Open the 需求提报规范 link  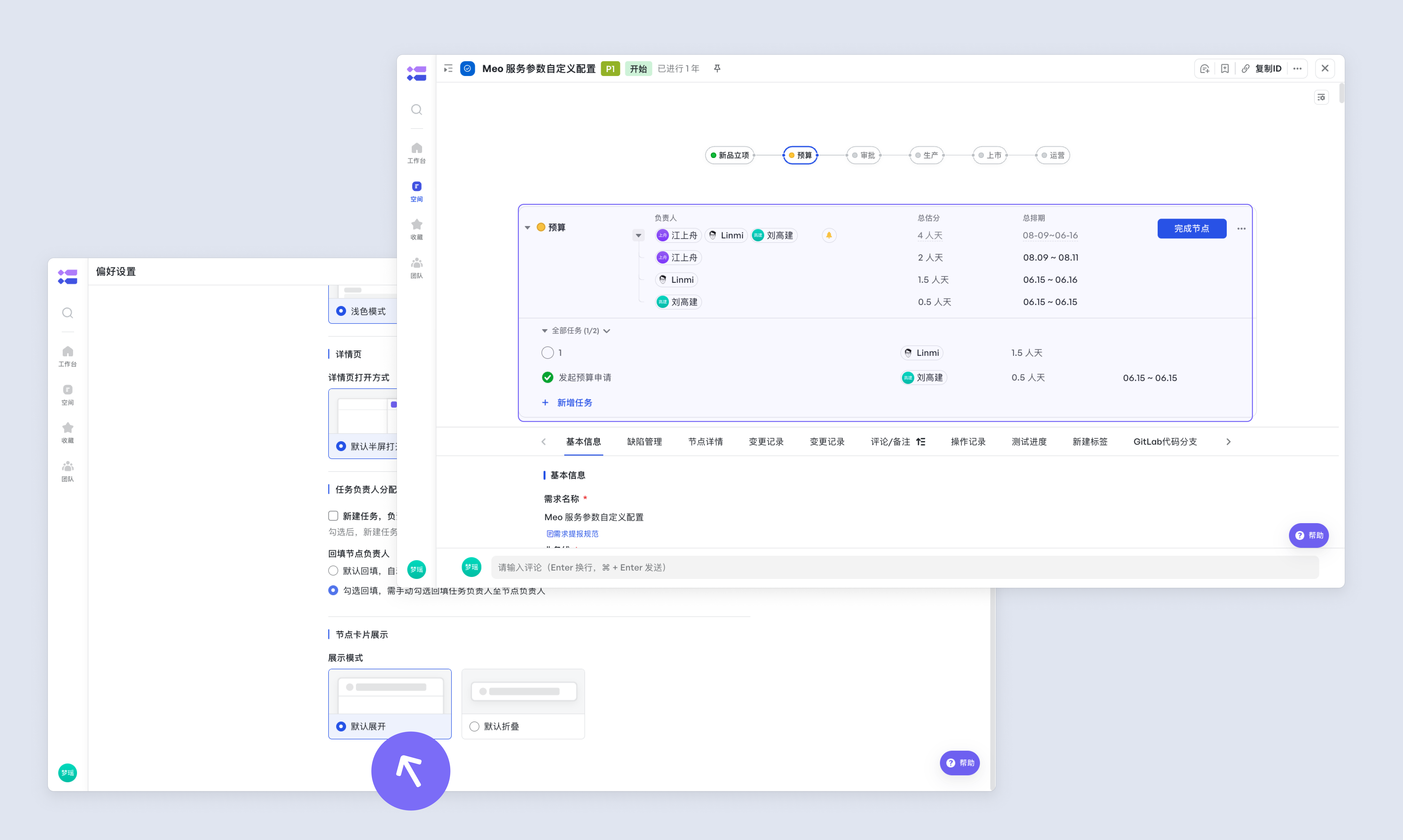pos(572,534)
